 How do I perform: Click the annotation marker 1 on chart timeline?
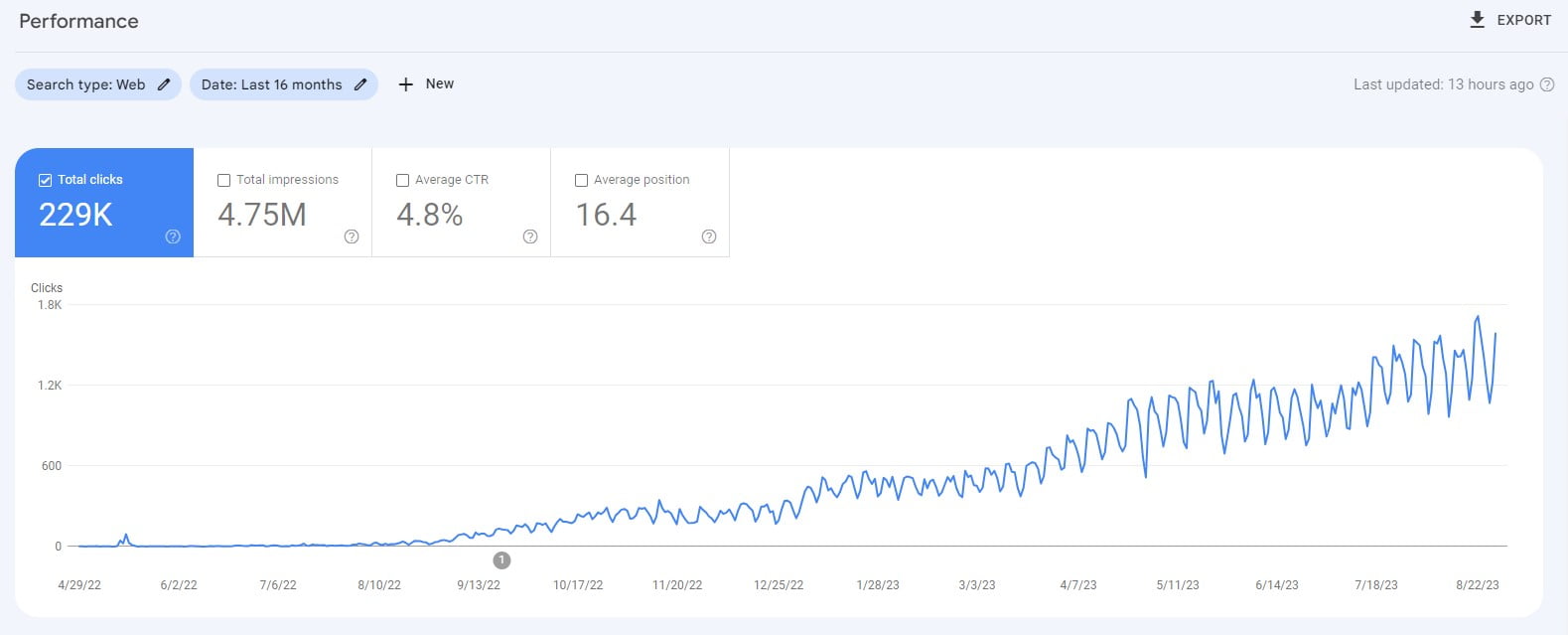point(501,560)
